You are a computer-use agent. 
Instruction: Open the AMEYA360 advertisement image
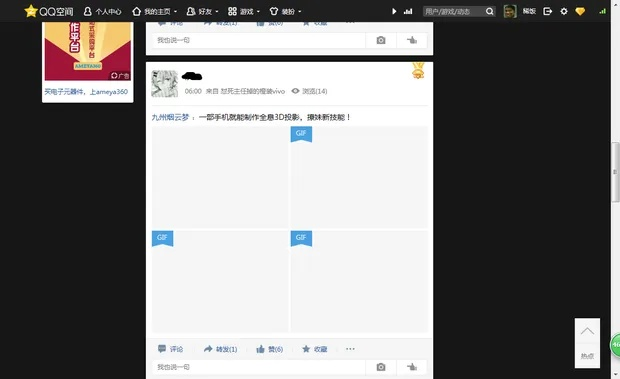(88, 51)
